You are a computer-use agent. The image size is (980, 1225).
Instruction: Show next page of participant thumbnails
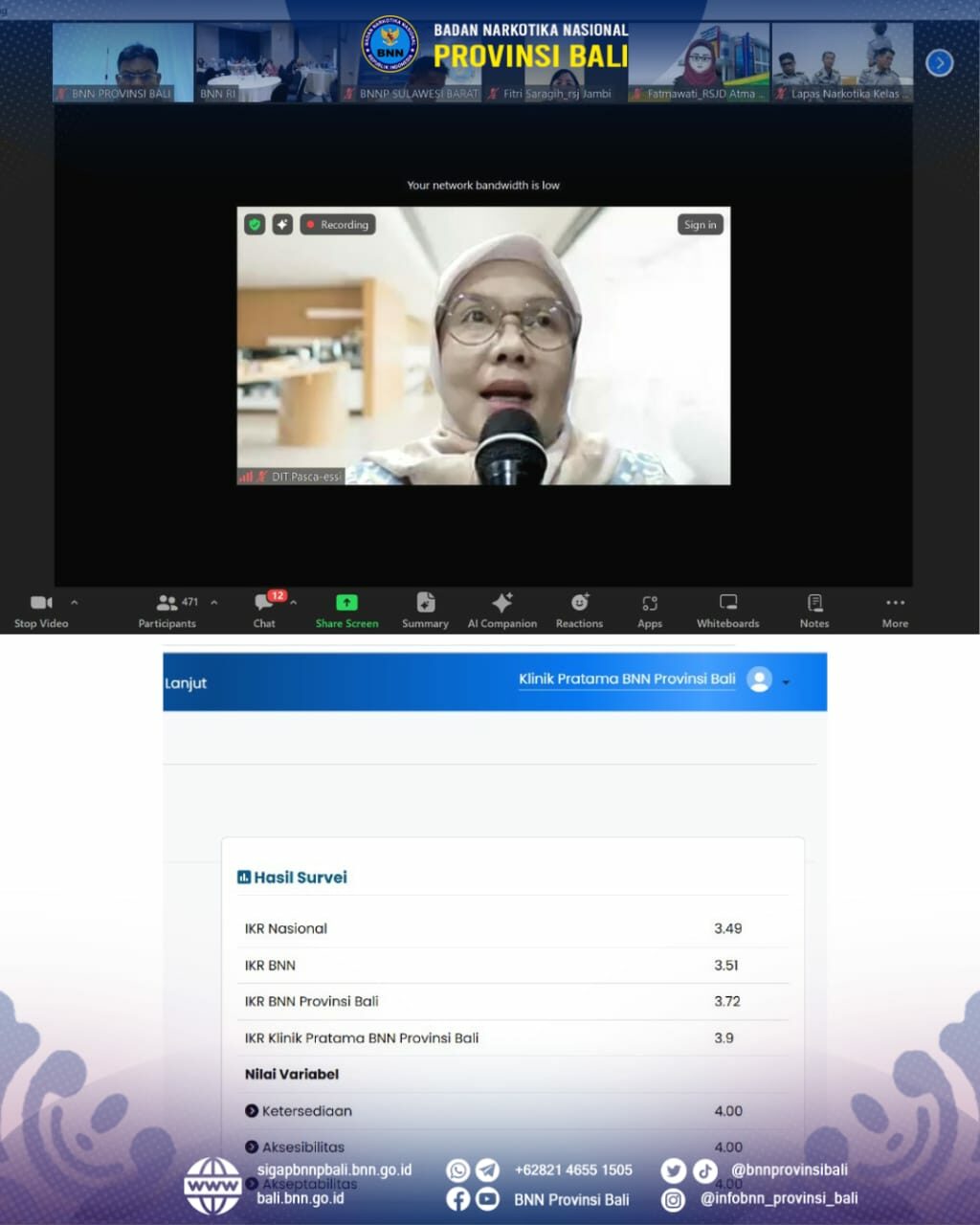[x=940, y=63]
